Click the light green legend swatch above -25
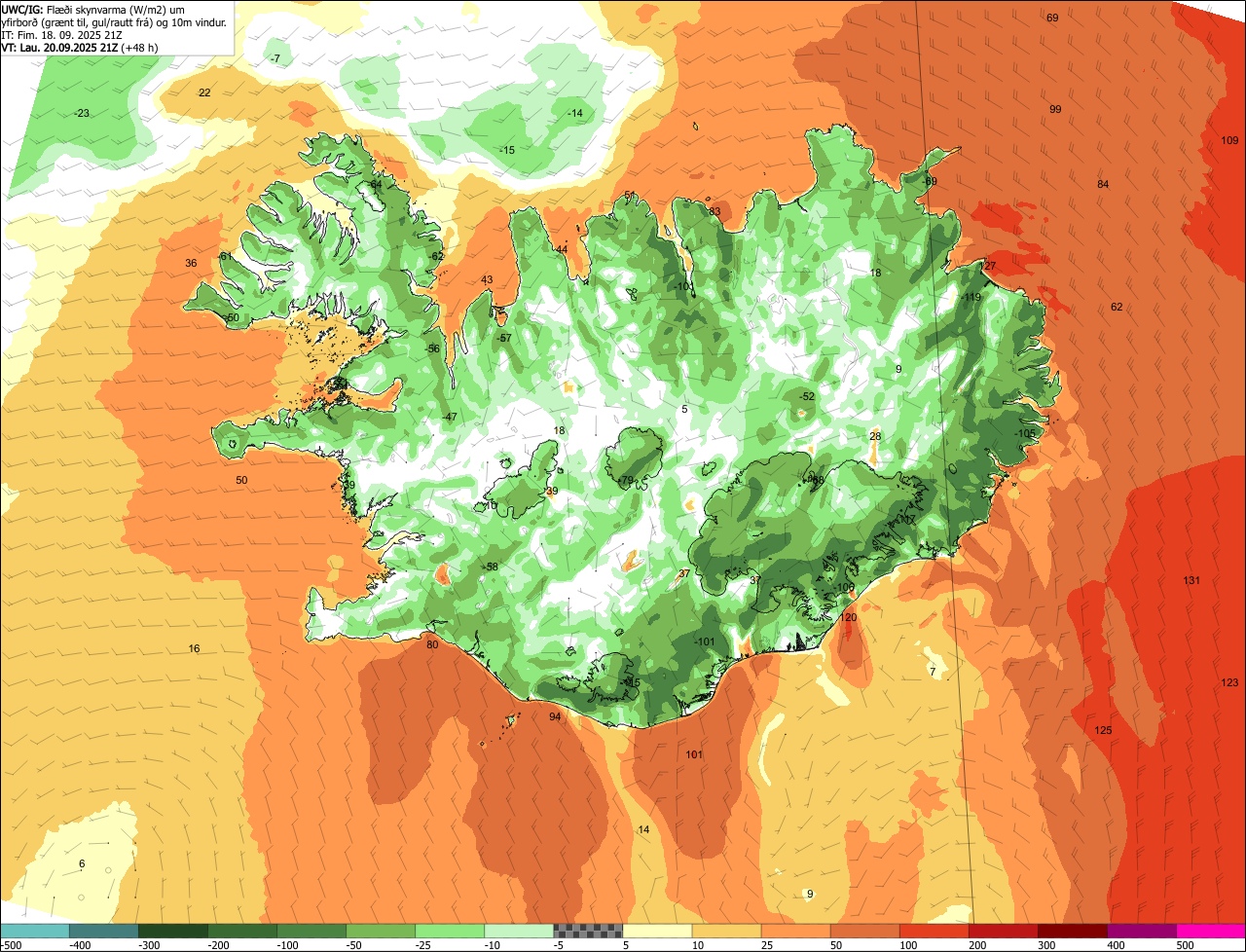1246x952 pixels. (x=450, y=931)
